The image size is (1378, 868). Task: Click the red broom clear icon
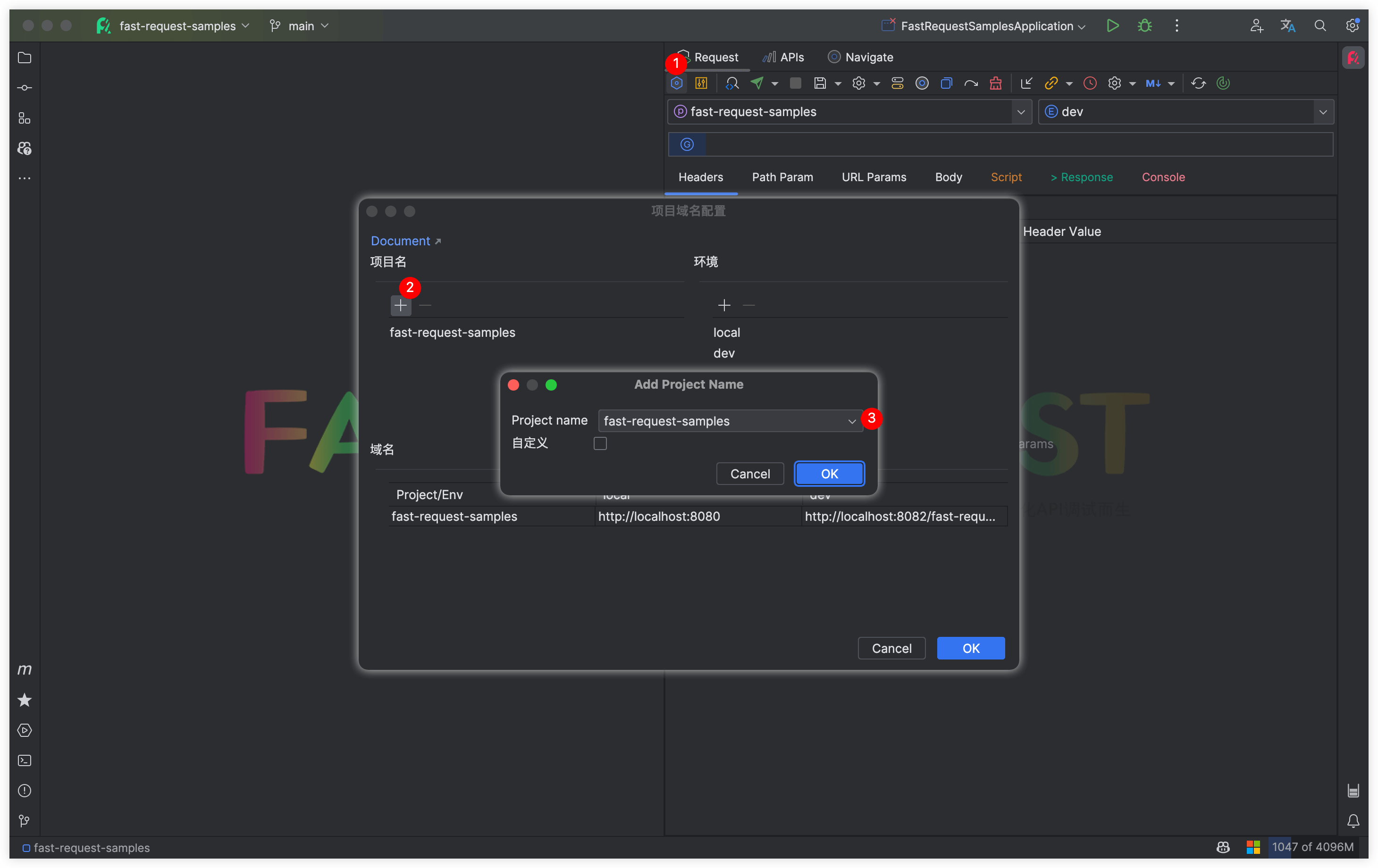pos(995,83)
